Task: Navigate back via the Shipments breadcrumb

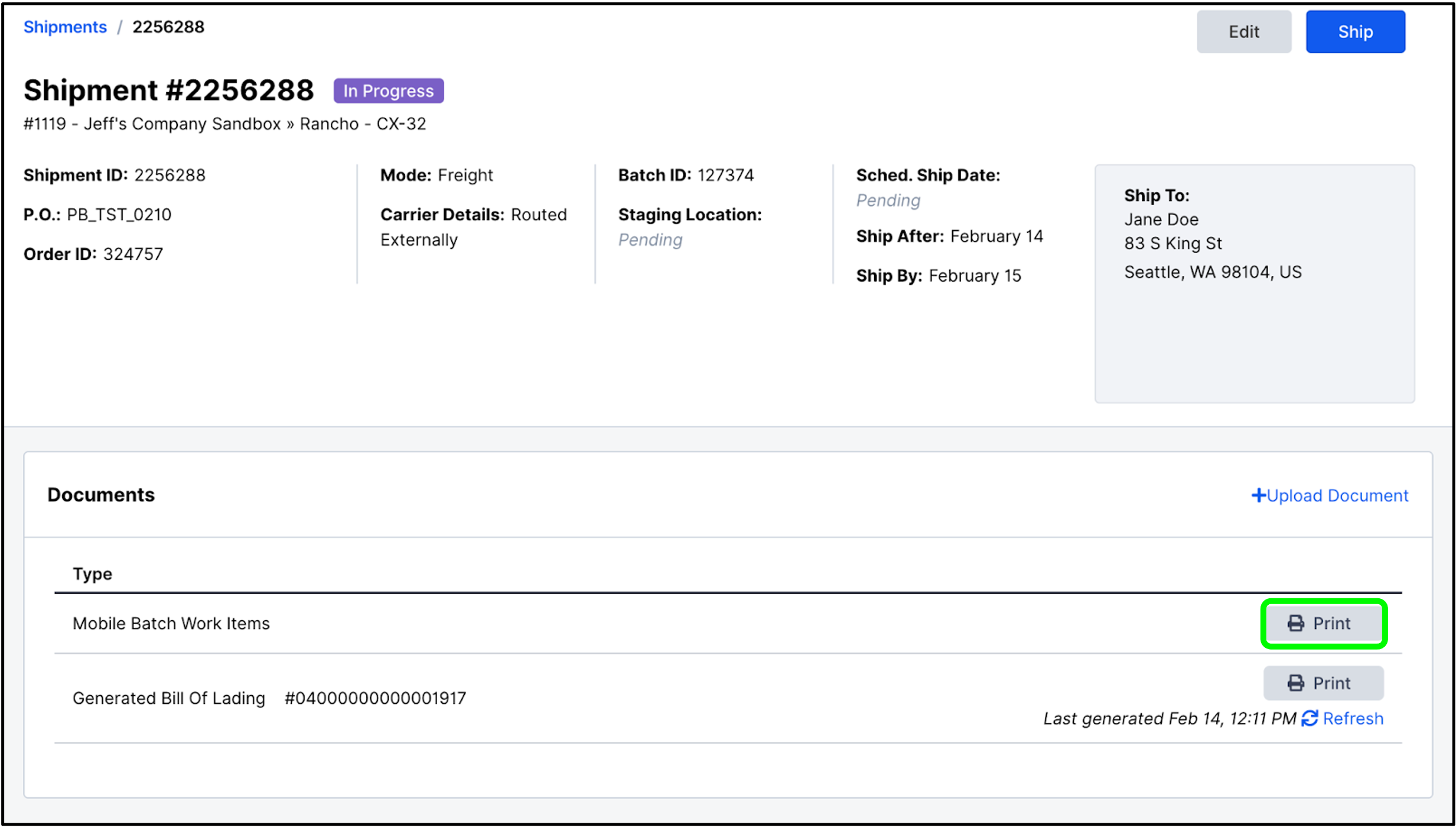Action: (x=64, y=27)
